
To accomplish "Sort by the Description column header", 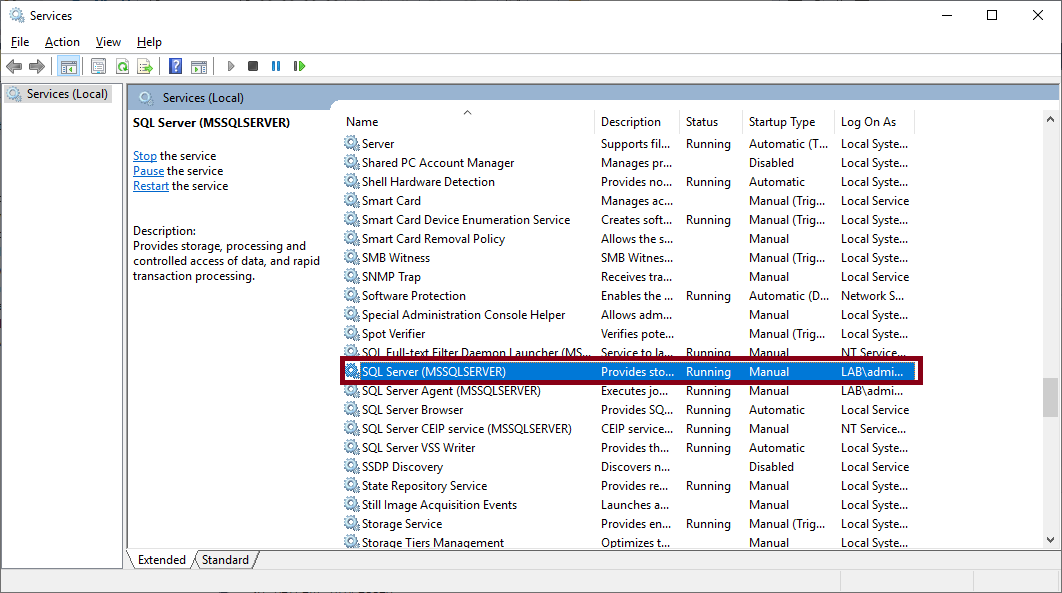I will pos(637,122).
